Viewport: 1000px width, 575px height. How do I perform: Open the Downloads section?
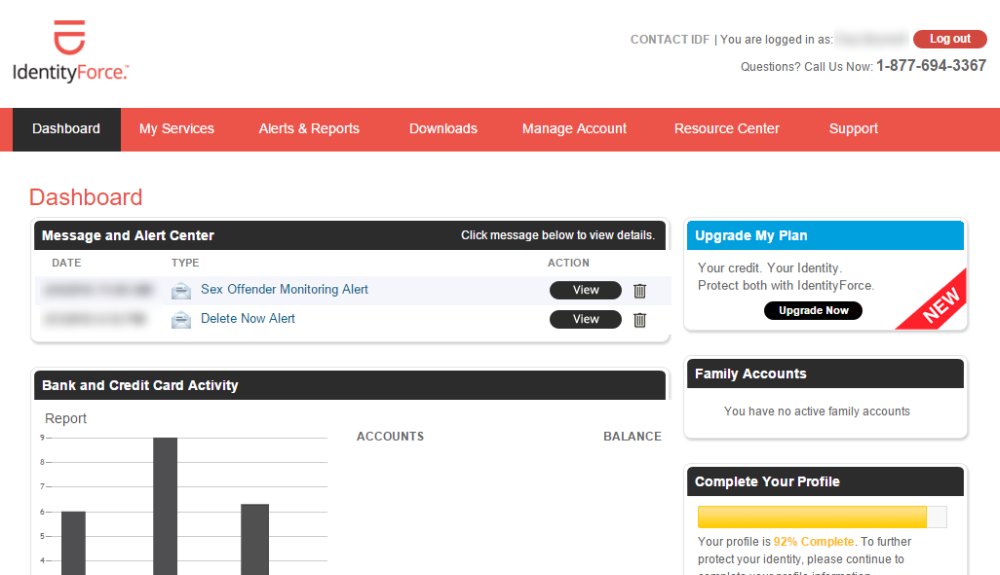coord(443,129)
